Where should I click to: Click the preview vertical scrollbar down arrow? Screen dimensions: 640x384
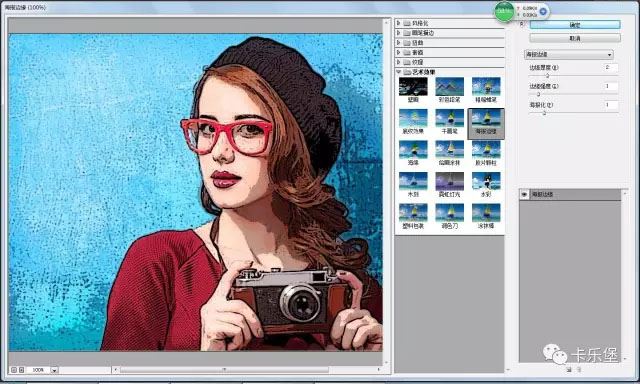coord(387,362)
